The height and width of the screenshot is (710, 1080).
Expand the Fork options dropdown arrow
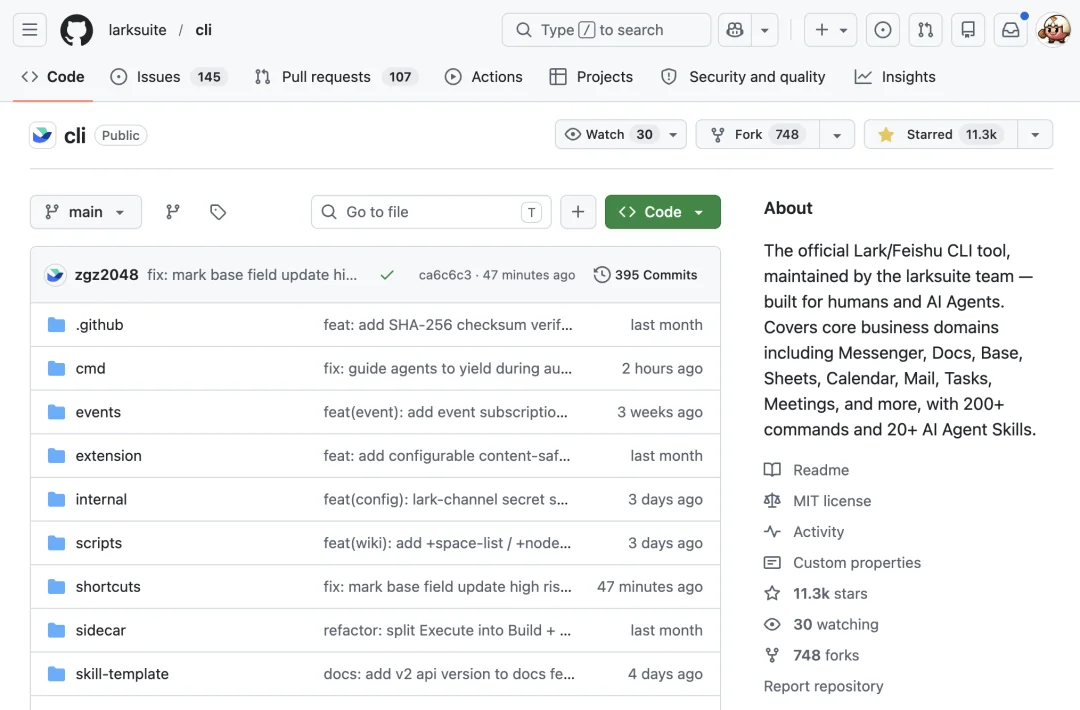point(837,134)
